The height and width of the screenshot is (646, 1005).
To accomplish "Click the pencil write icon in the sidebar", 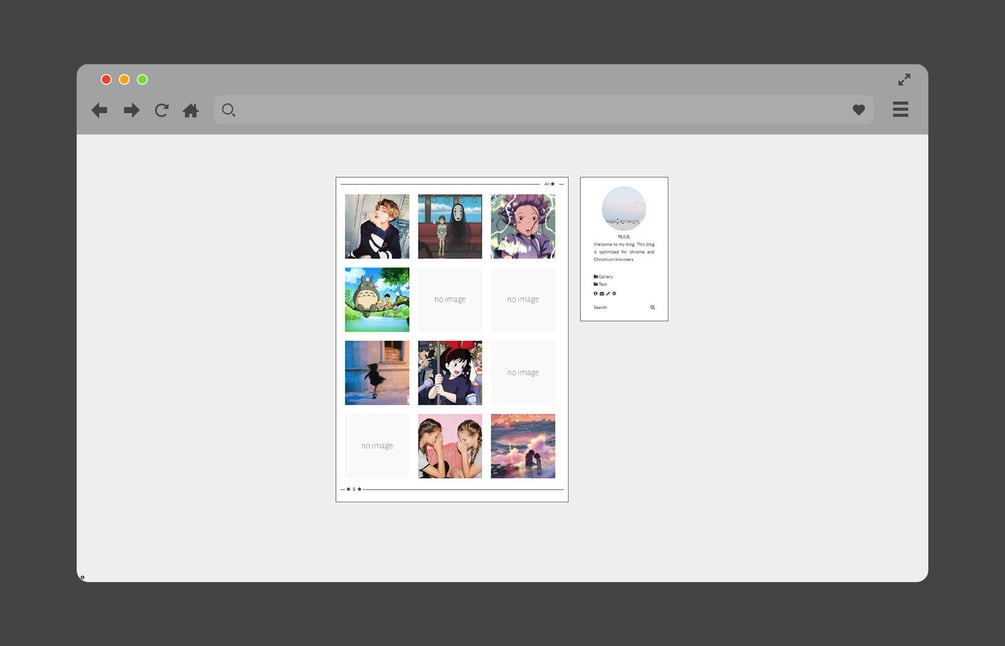I will 608,294.
